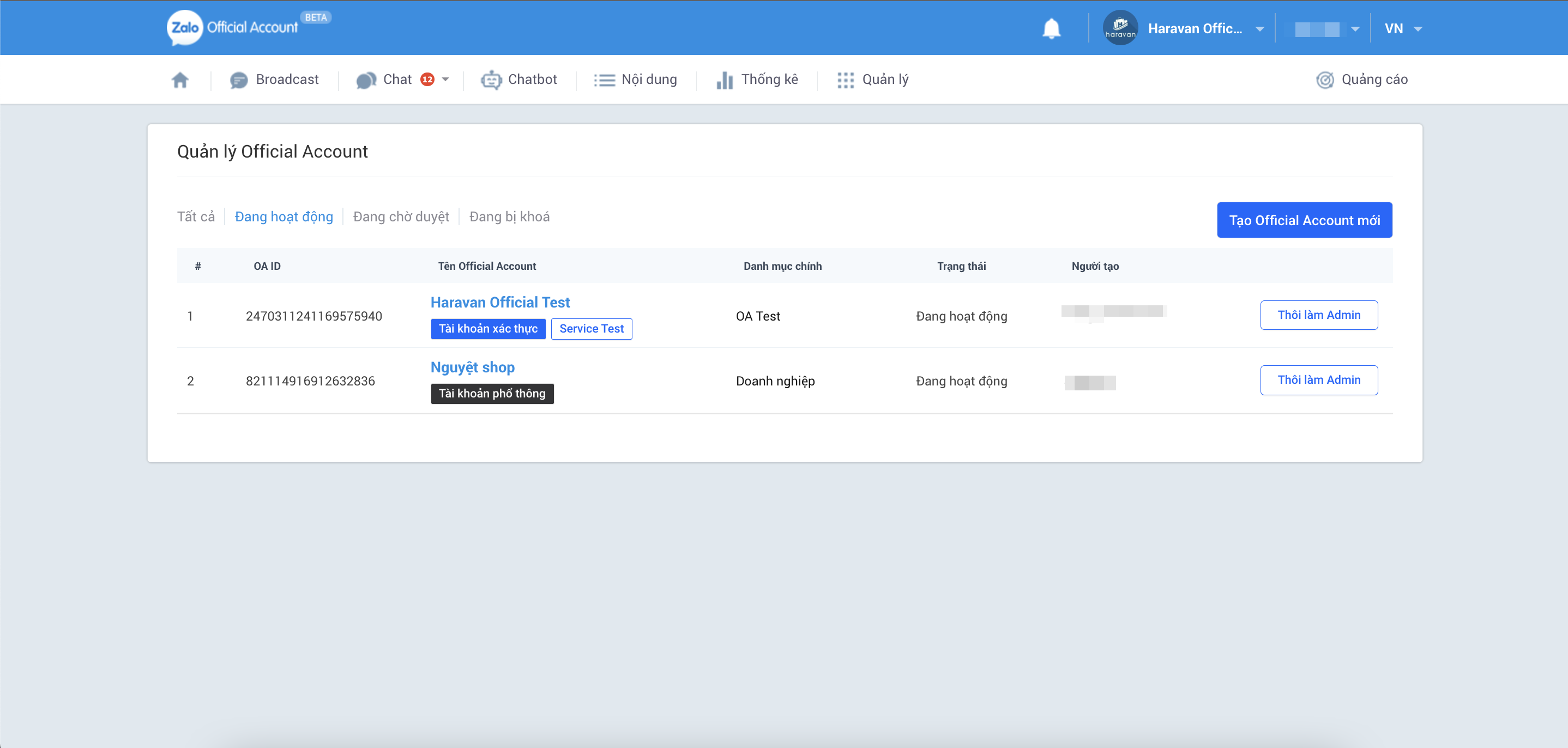Image resolution: width=1568 pixels, height=748 pixels.
Task: Open the Haravan Official Test link
Action: tap(500, 303)
